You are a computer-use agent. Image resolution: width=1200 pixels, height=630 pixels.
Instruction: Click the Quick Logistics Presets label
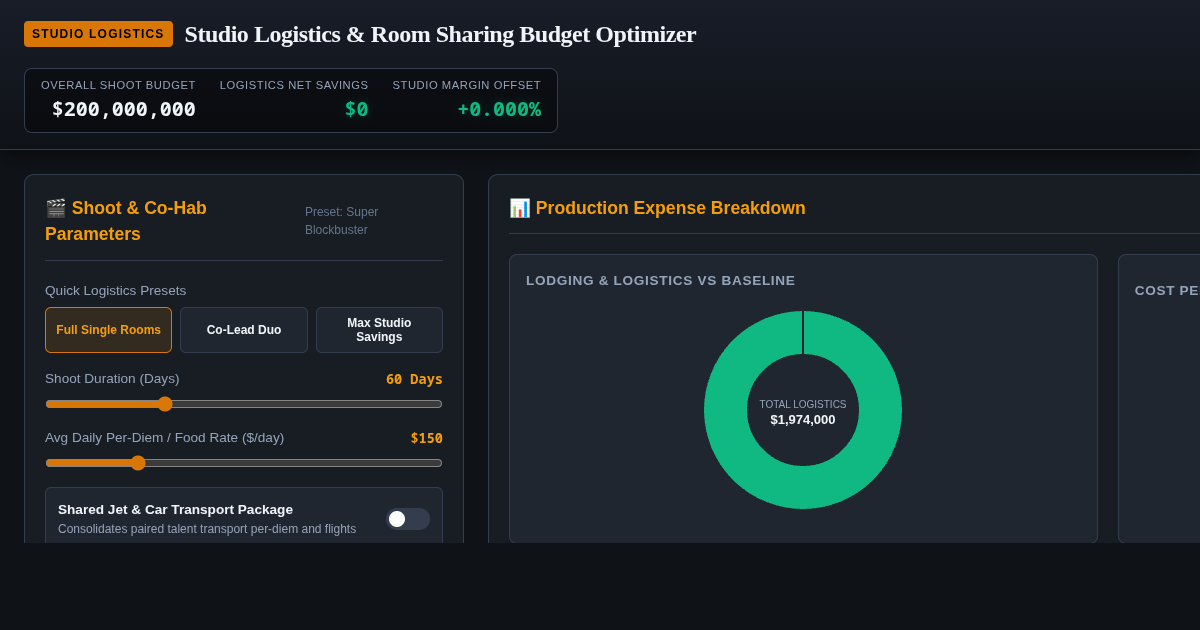[116, 291]
